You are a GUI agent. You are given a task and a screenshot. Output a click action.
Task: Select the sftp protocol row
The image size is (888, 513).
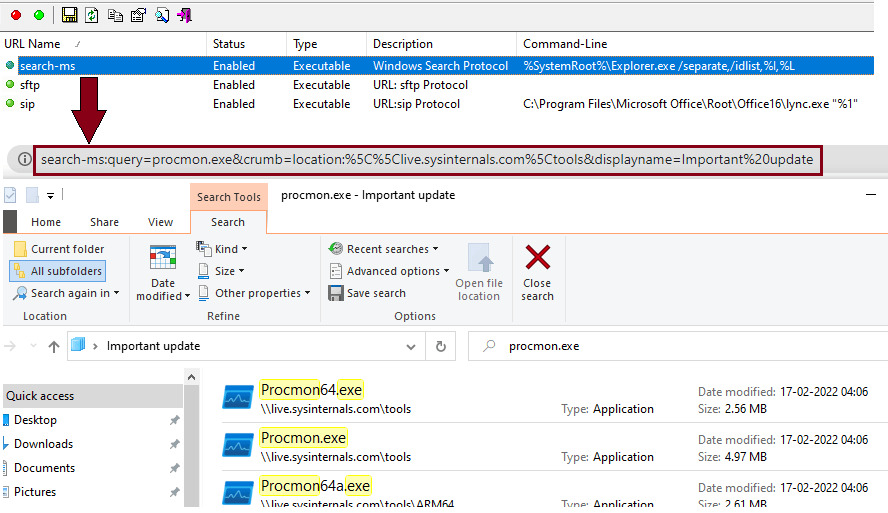pos(439,85)
